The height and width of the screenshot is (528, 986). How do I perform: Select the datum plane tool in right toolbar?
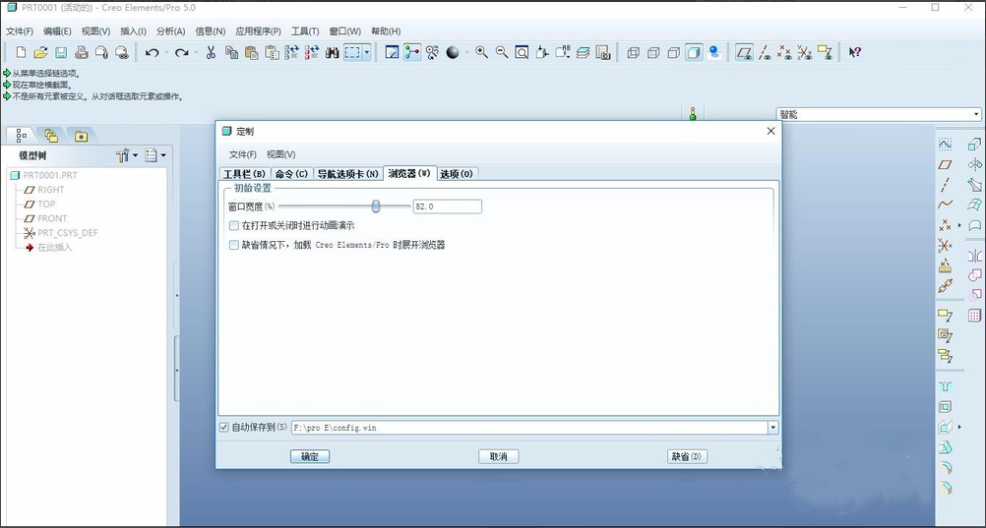pos(944,165)
